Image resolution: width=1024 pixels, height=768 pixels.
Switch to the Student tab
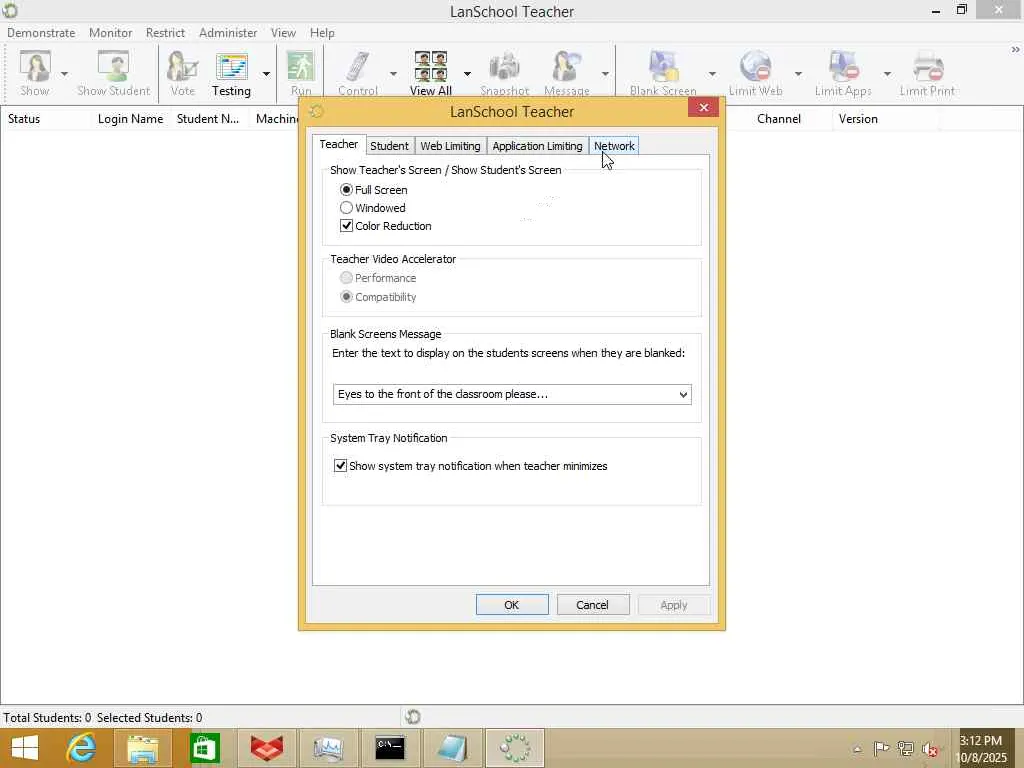(389, 146)
